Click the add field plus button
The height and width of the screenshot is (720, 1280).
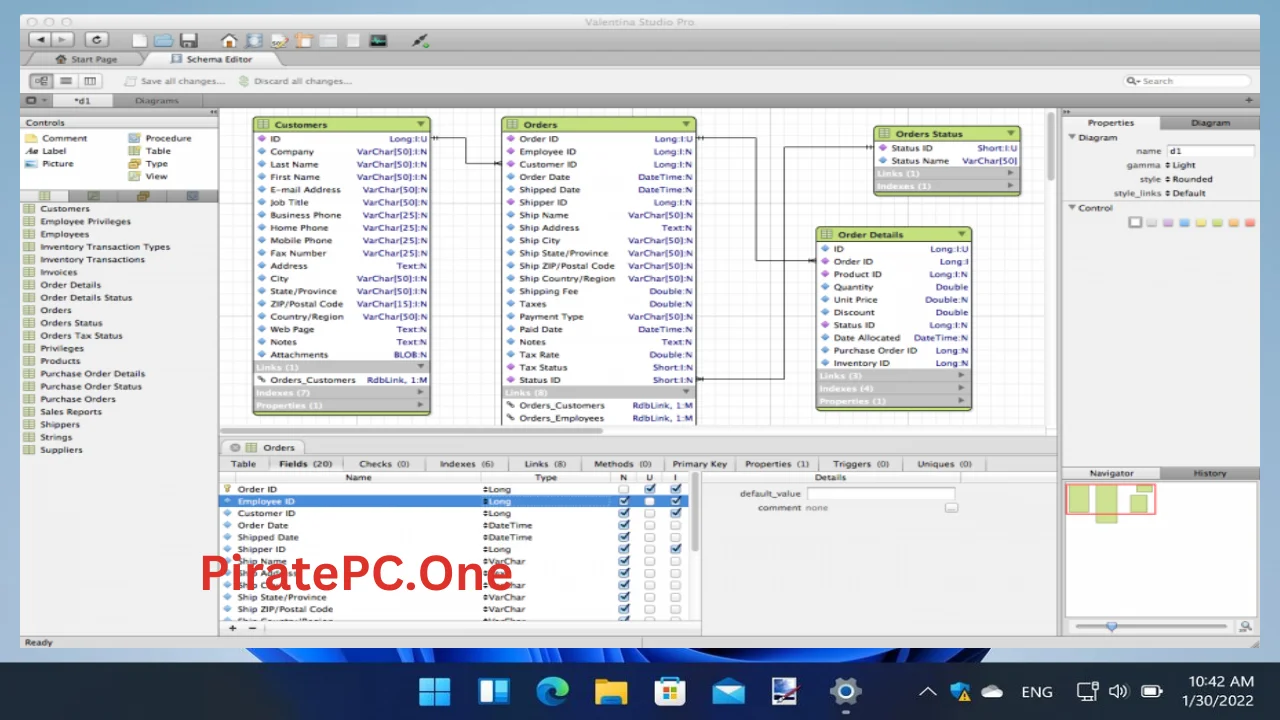pos(233,628)
